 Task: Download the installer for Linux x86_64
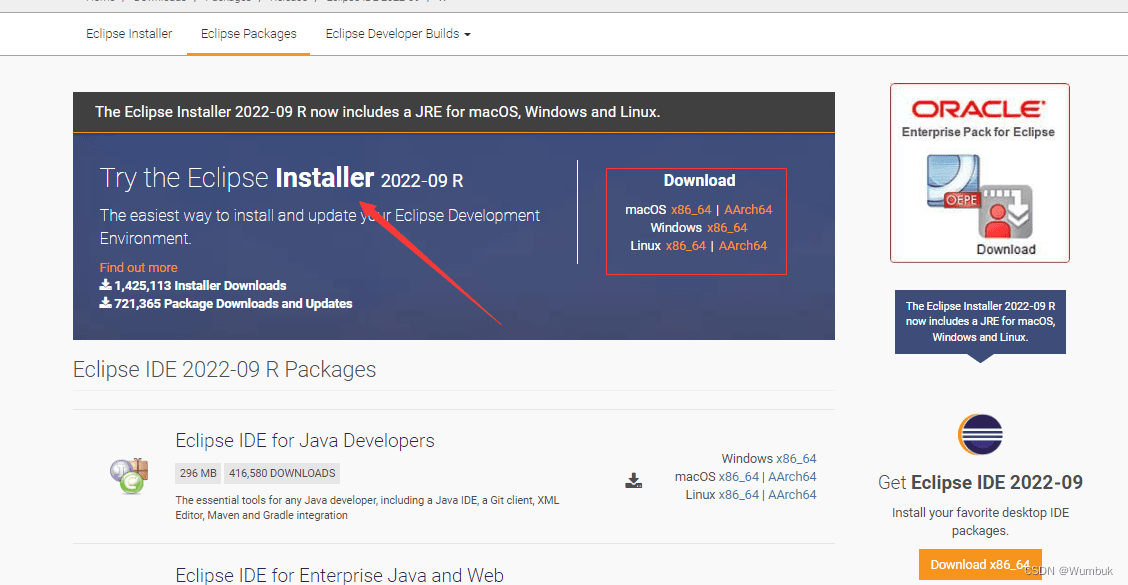[686, 245]
